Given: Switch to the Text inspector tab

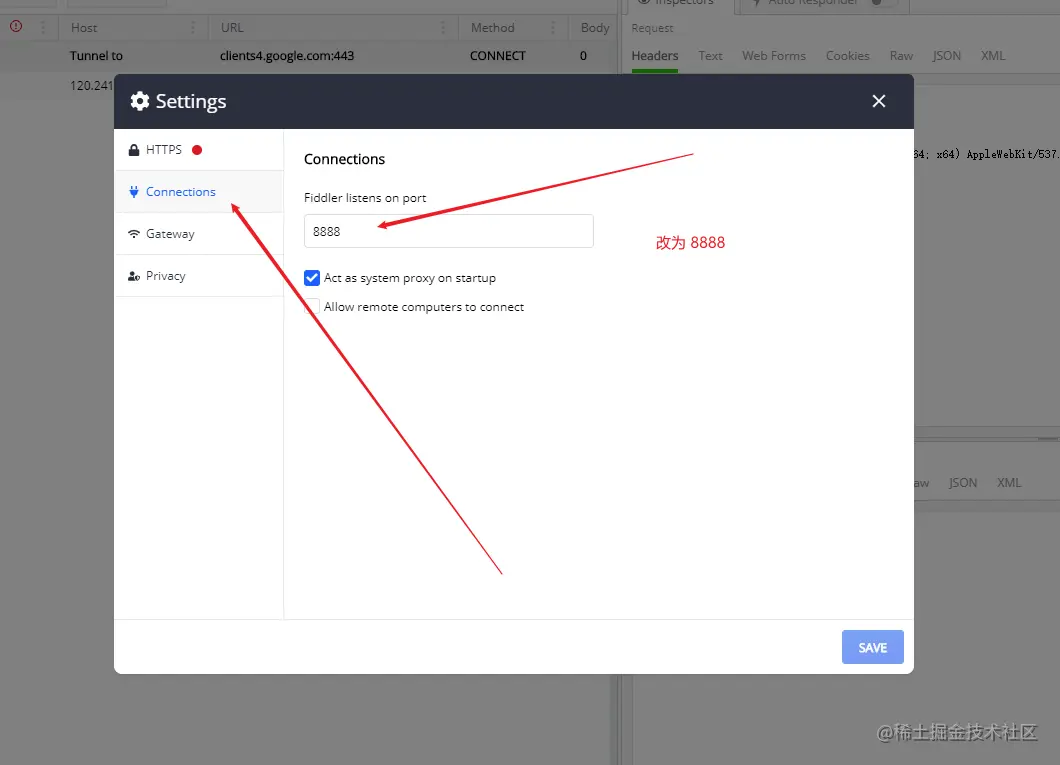Looking at the screenshot, I should [710, 56].
